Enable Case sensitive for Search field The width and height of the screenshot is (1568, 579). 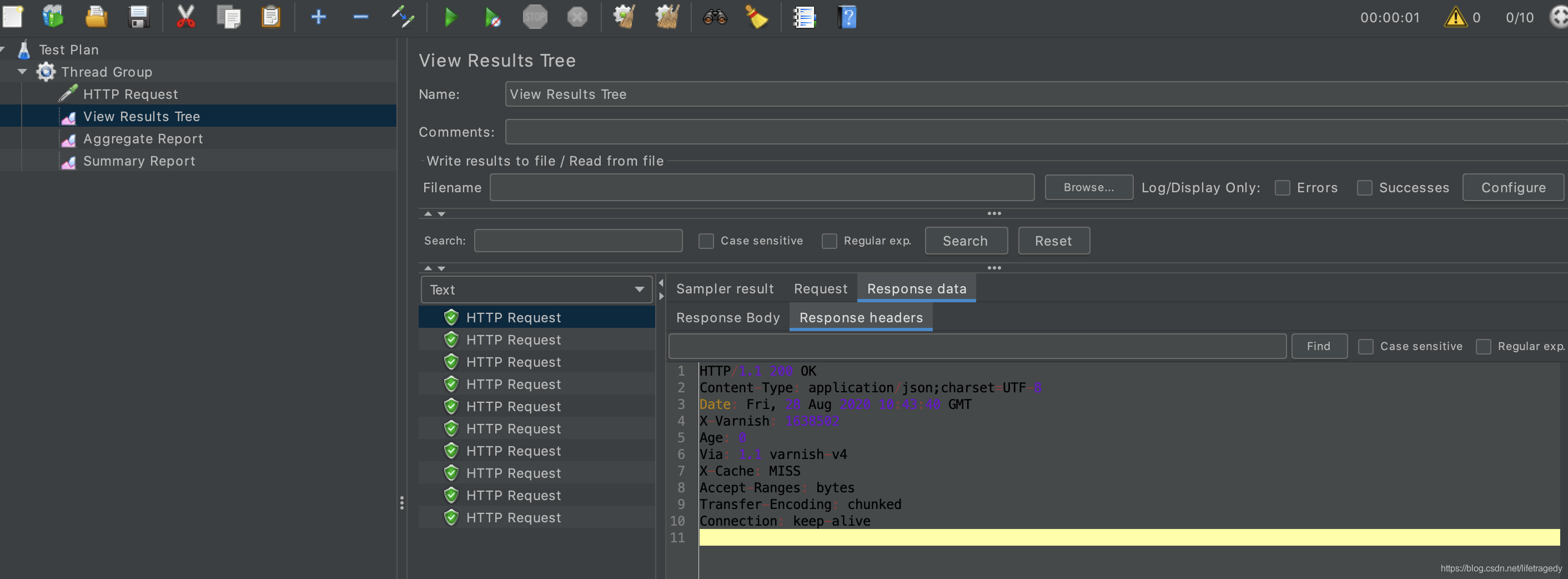706,241
